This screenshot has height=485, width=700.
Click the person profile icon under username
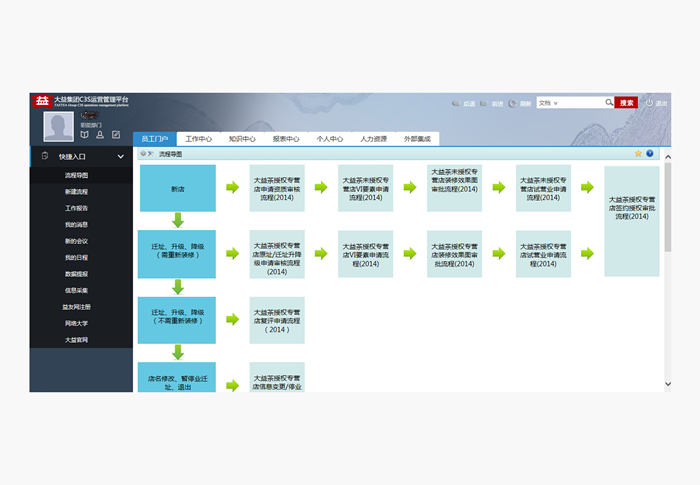100,134
